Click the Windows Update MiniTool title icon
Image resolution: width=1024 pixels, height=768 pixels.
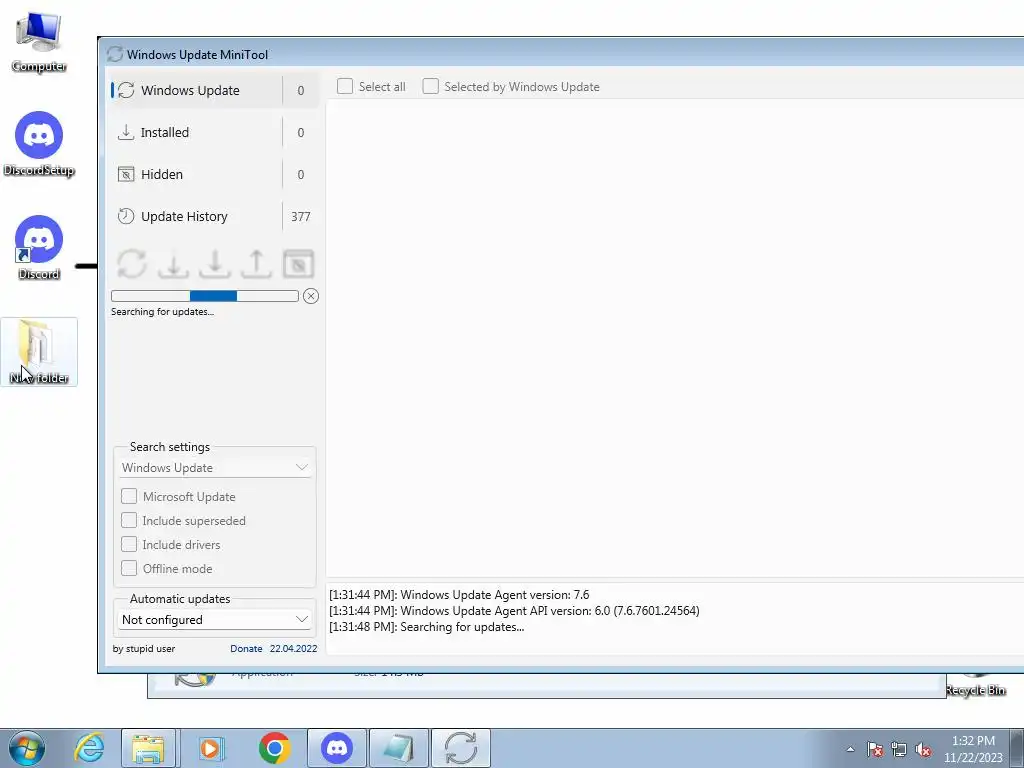(x=115, y=54)
